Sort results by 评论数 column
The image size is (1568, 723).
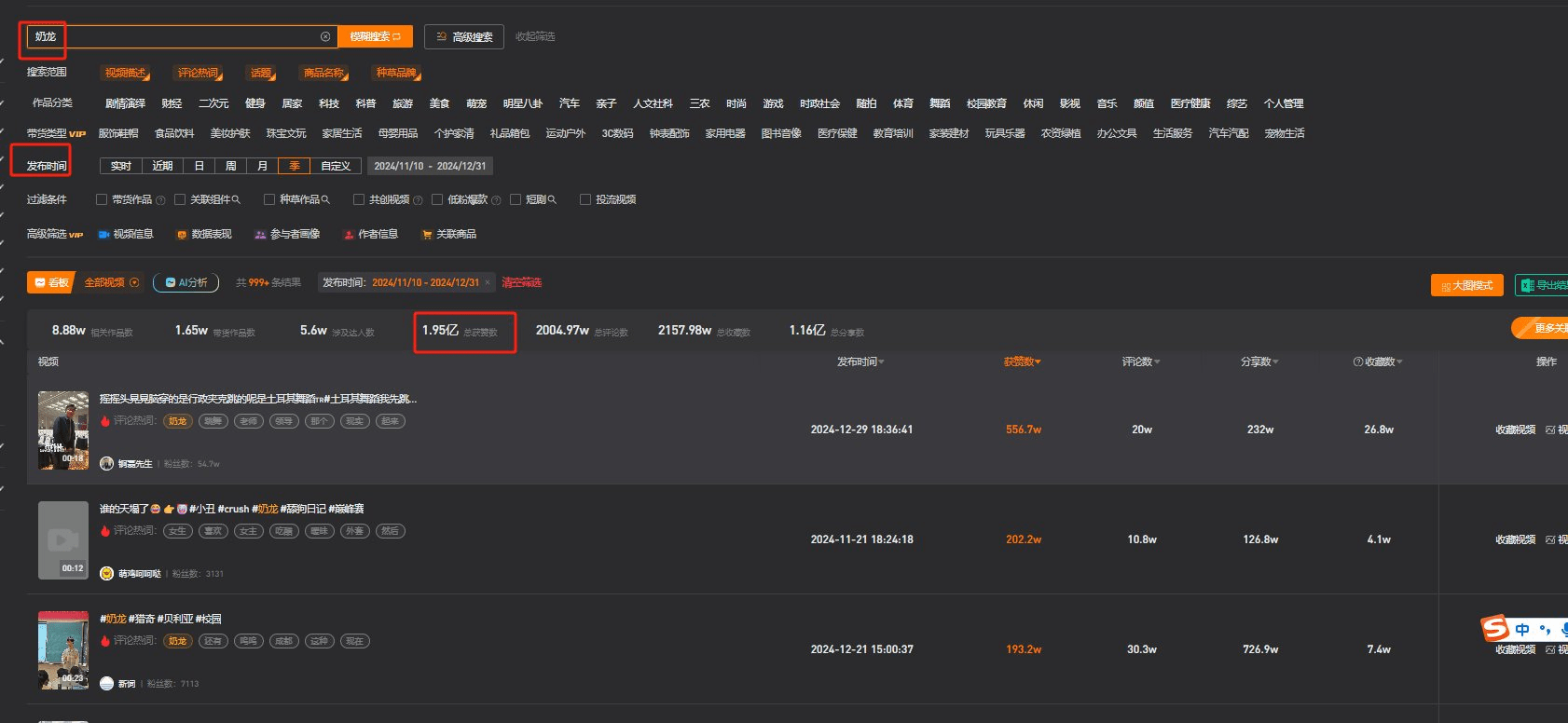pos(1141,361)
